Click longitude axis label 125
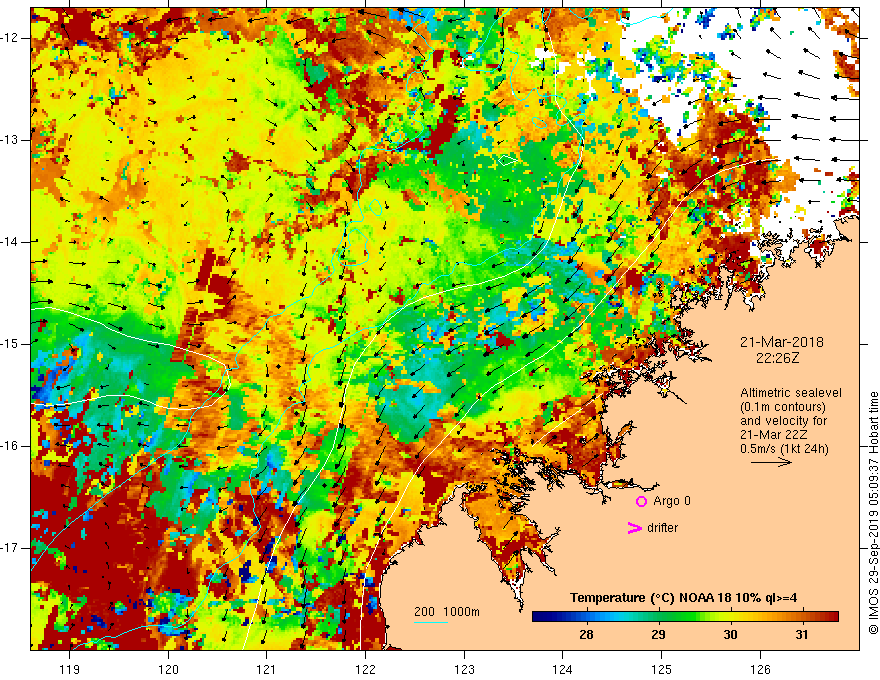This screenshot has width=880, height=680. point(662,669)
